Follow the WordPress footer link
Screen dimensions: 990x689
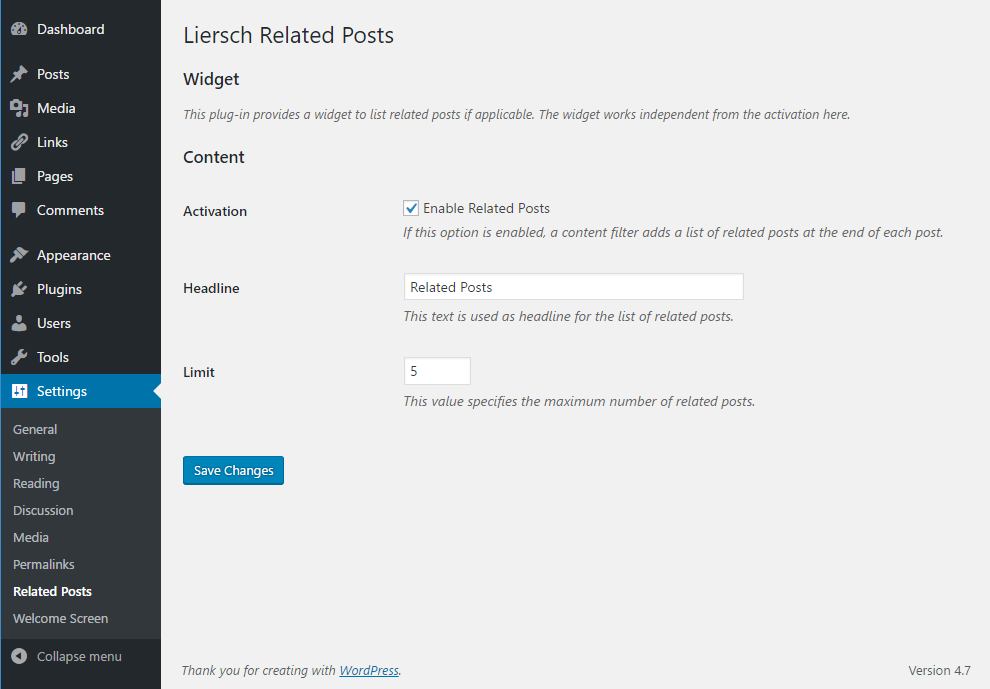(369, 671)
